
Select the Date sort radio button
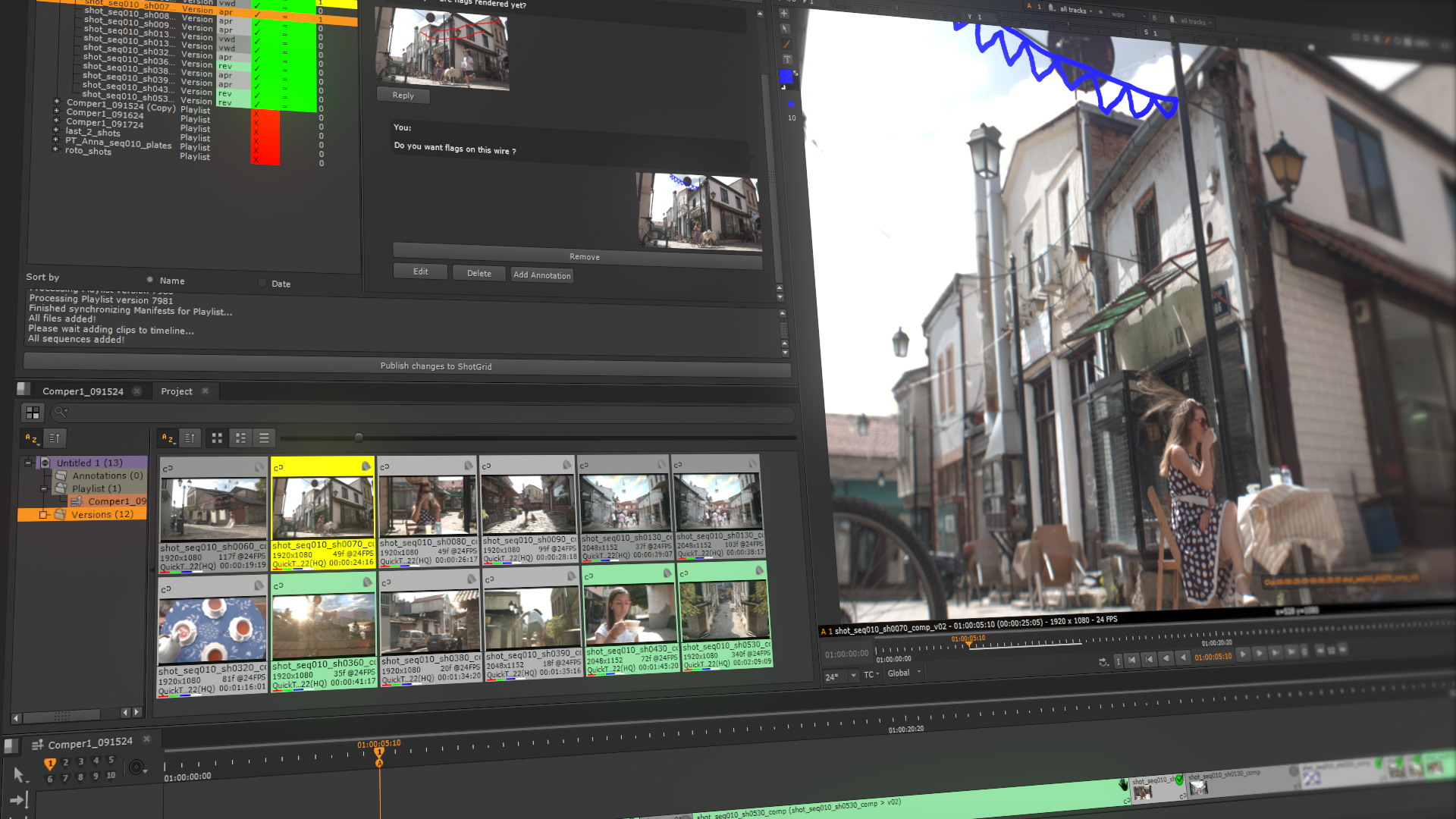pyautogui.click(x=262, y=283)
